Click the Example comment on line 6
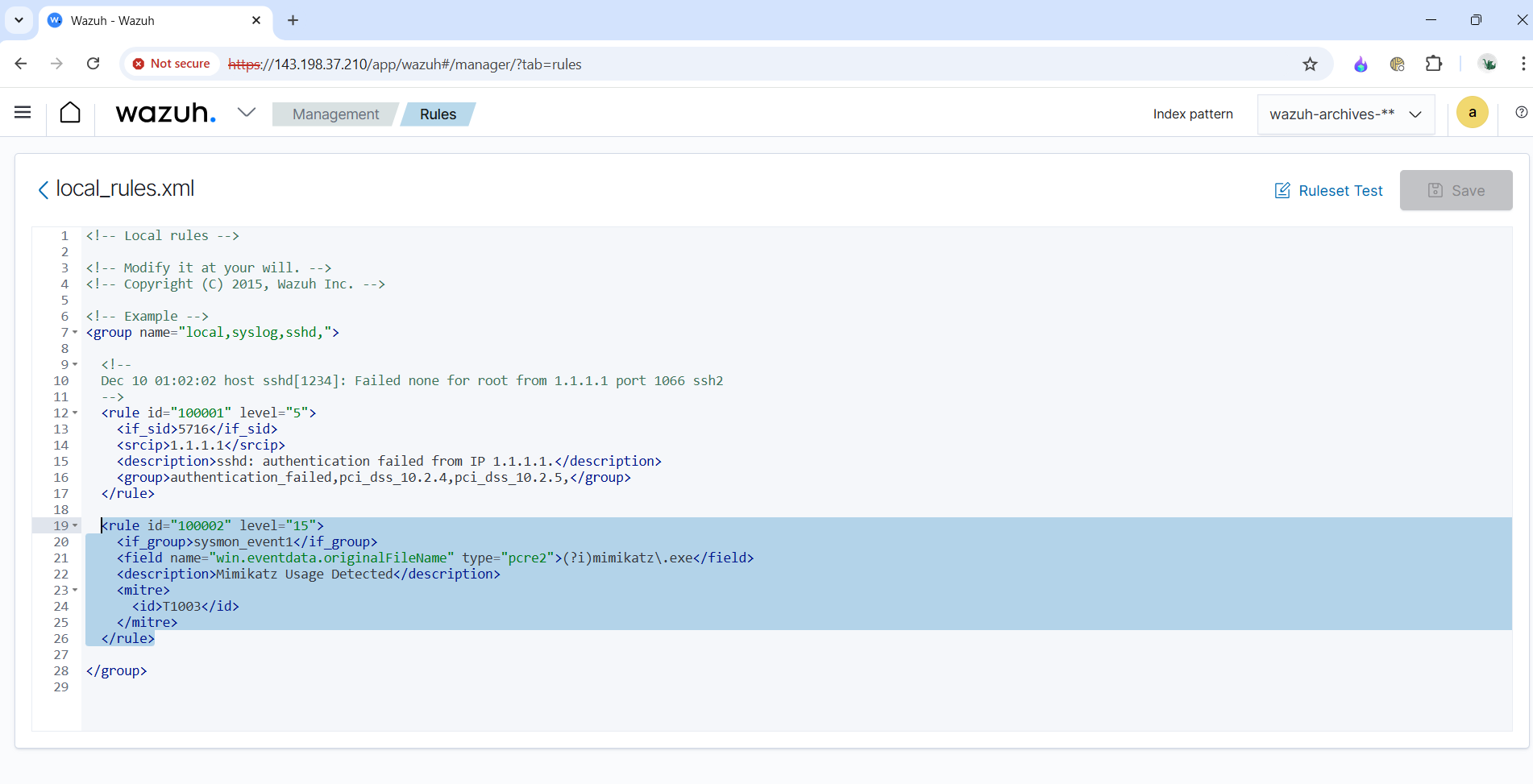 147,317
